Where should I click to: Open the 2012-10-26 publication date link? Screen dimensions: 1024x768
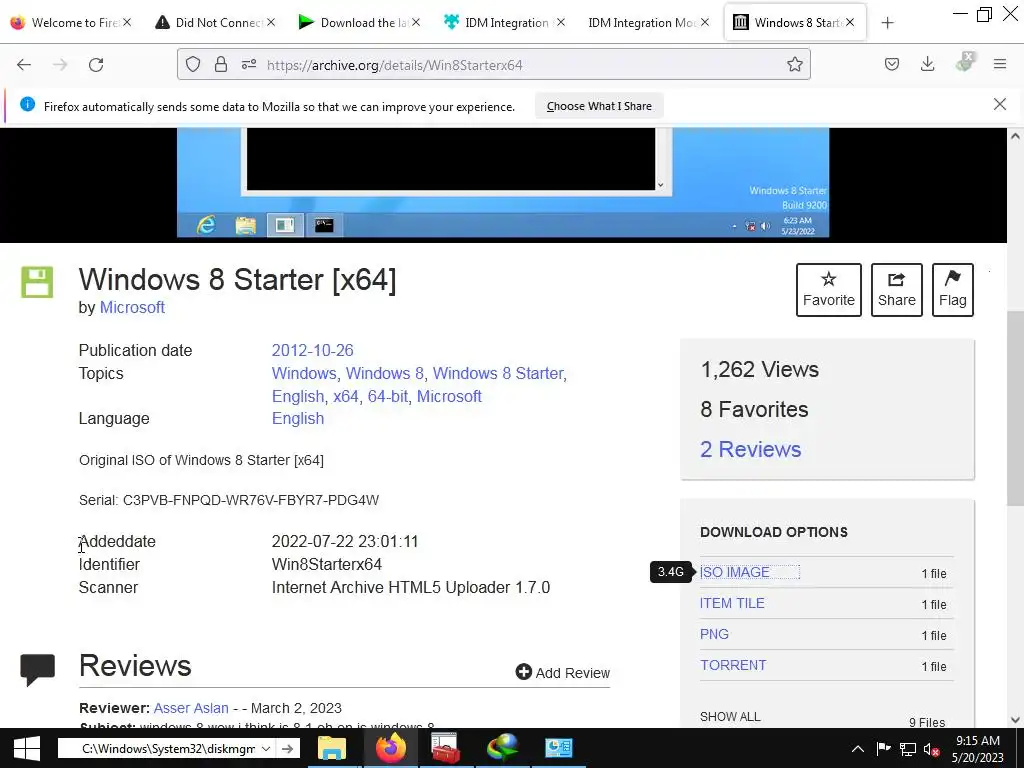click(312, 351)
